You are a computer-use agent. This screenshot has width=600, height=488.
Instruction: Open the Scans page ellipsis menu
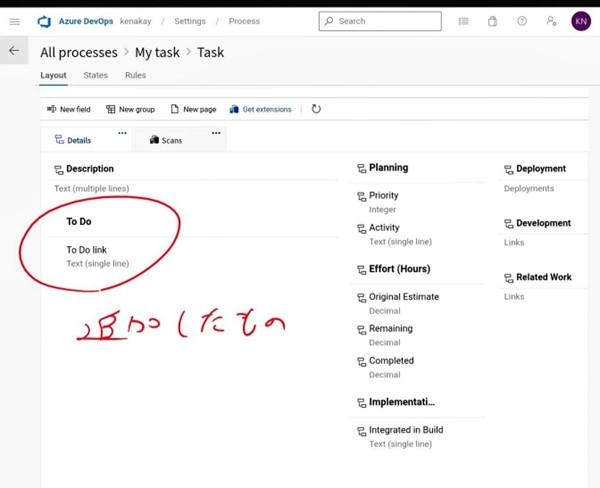pyautogui.click(x=216, y=133)
